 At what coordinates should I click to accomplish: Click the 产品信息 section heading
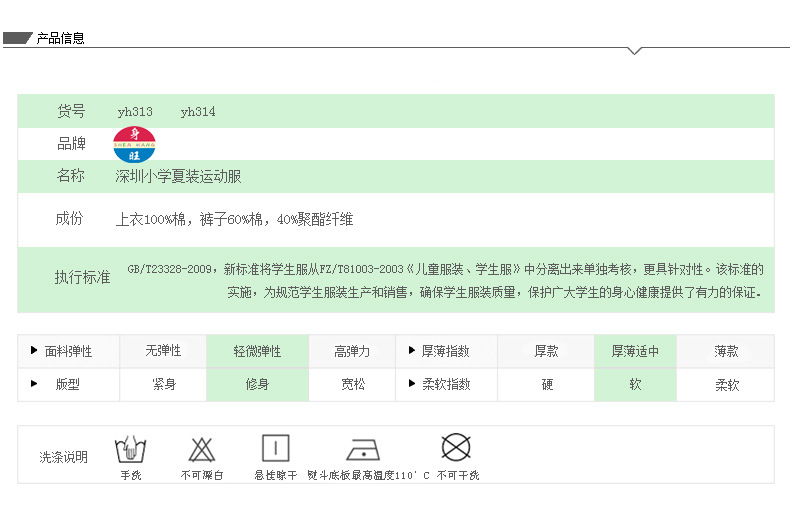[61, 39]
